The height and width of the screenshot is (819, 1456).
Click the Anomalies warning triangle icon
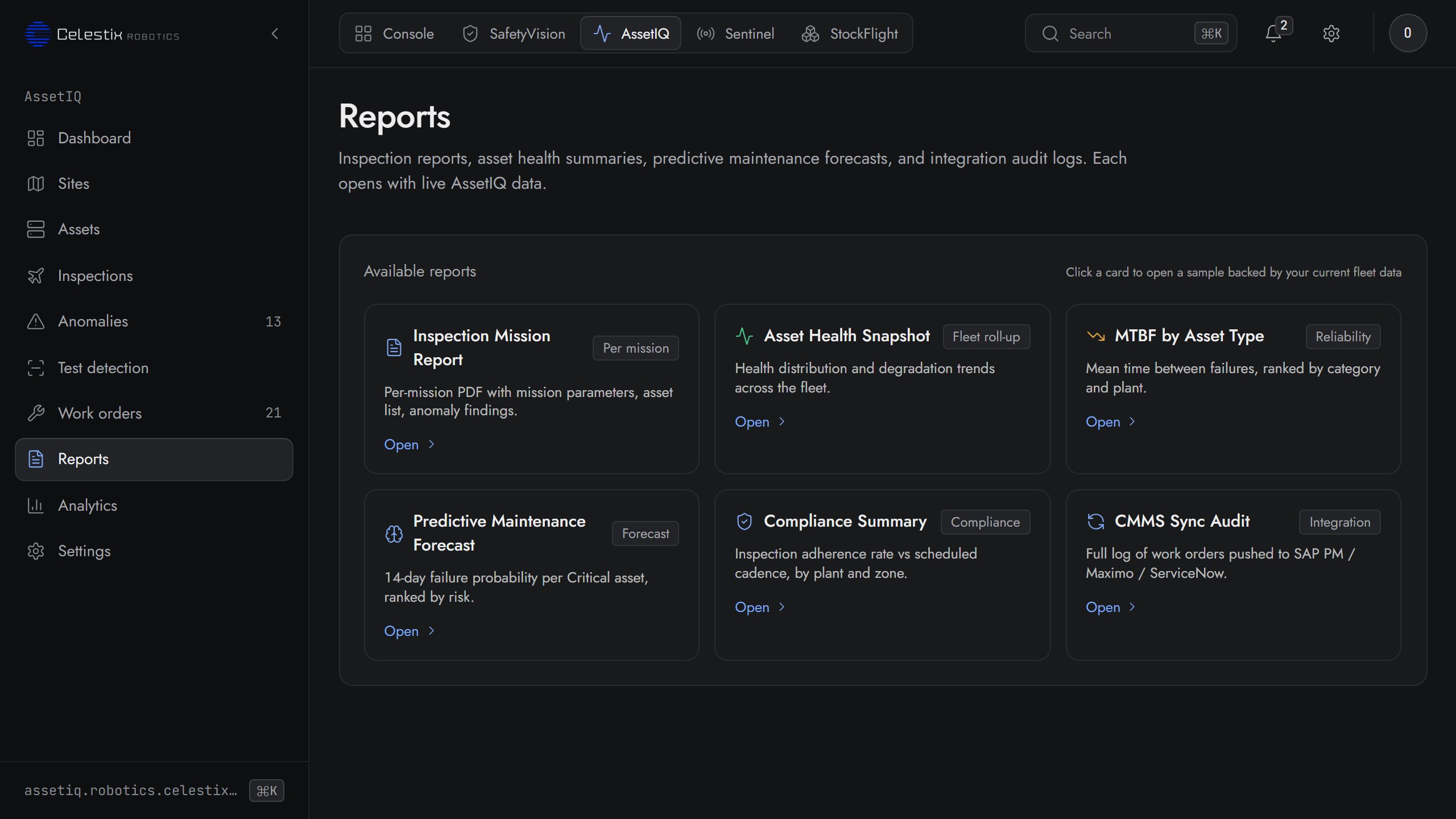coord(36,321)
